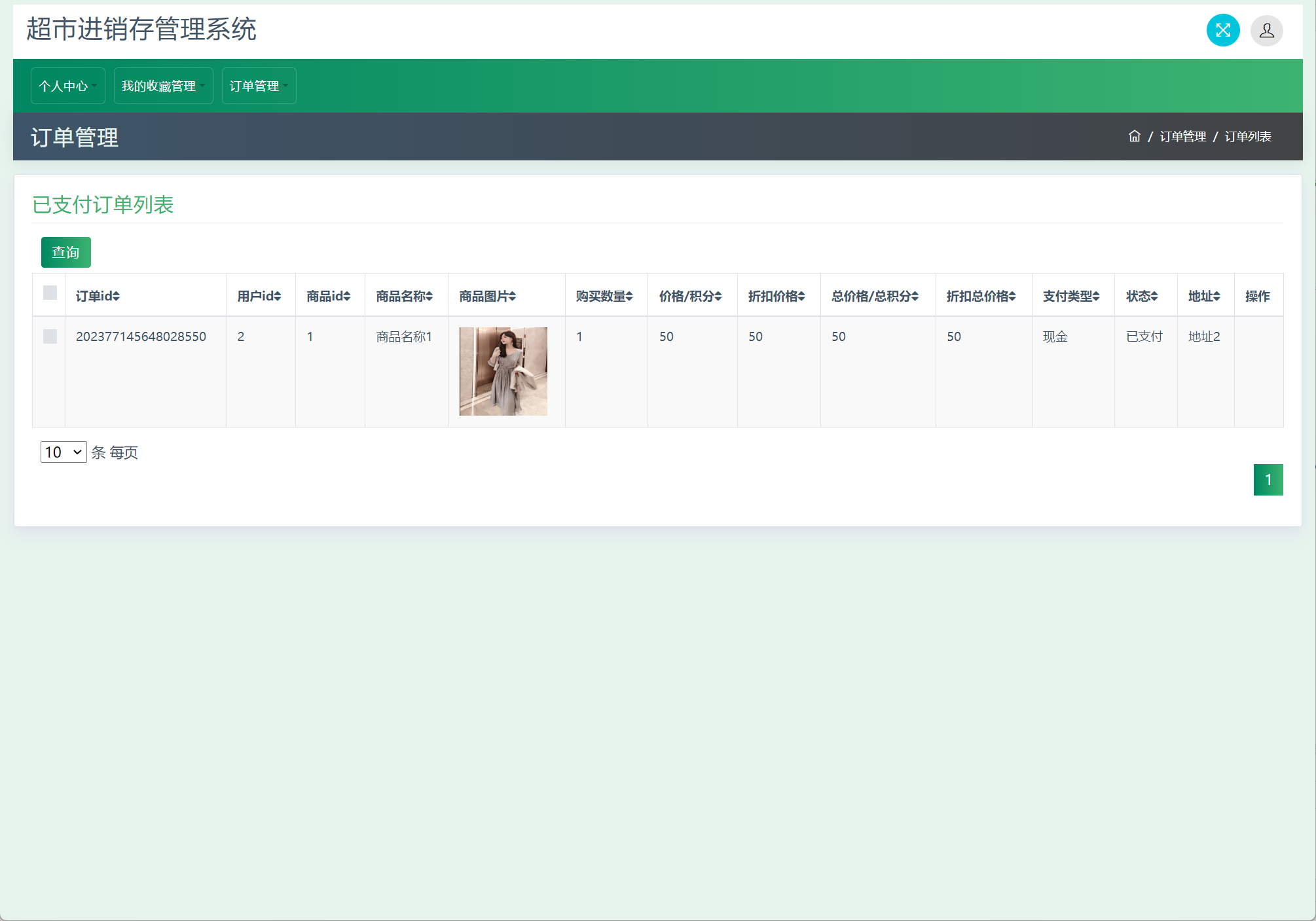Toggle the select-all header checkbox
This screenshot has height=921, width=1316.
[x=50, y=293]
